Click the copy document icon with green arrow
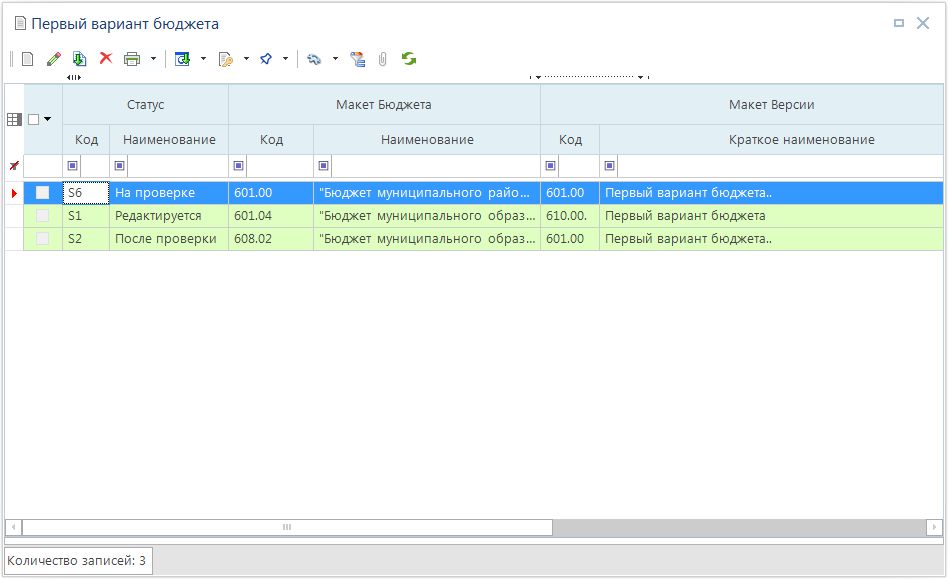 pos(80,59)
